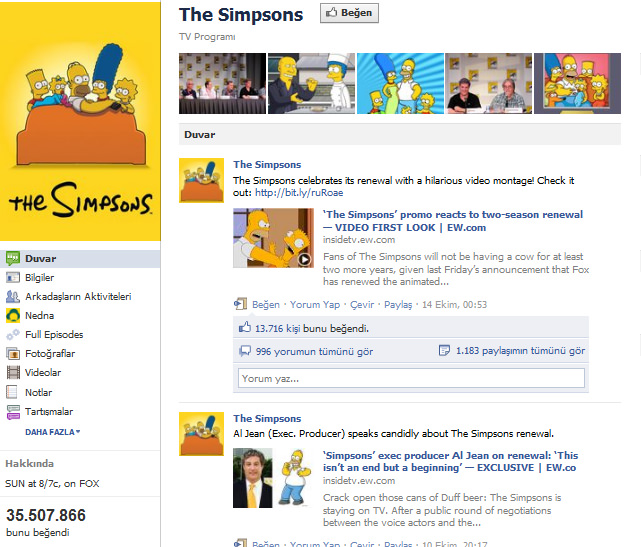View all 1.183 shares

click(520, 351)
